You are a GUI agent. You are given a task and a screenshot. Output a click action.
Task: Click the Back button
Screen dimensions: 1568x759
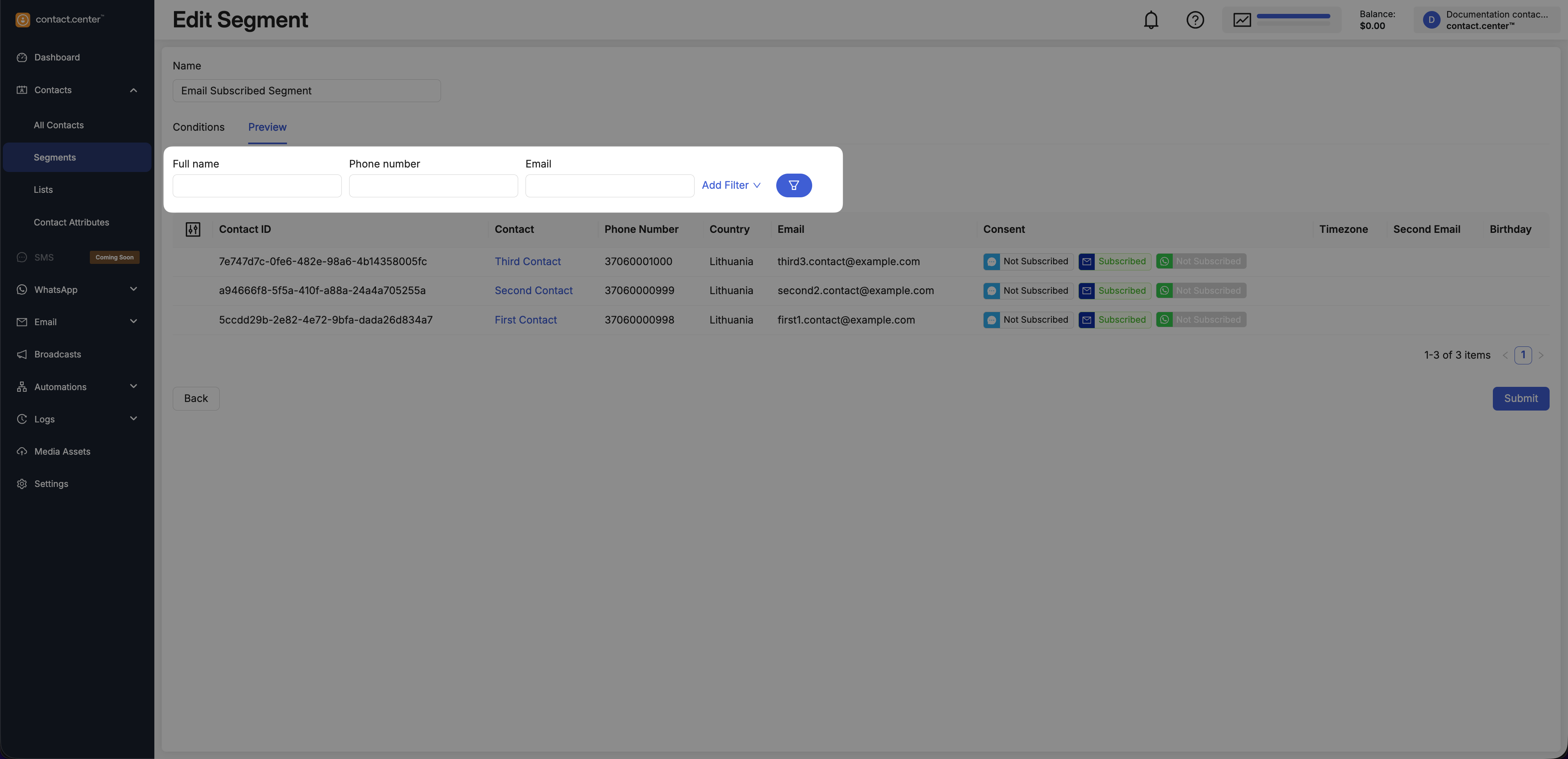pyautogui.click(x=196, y=398)
